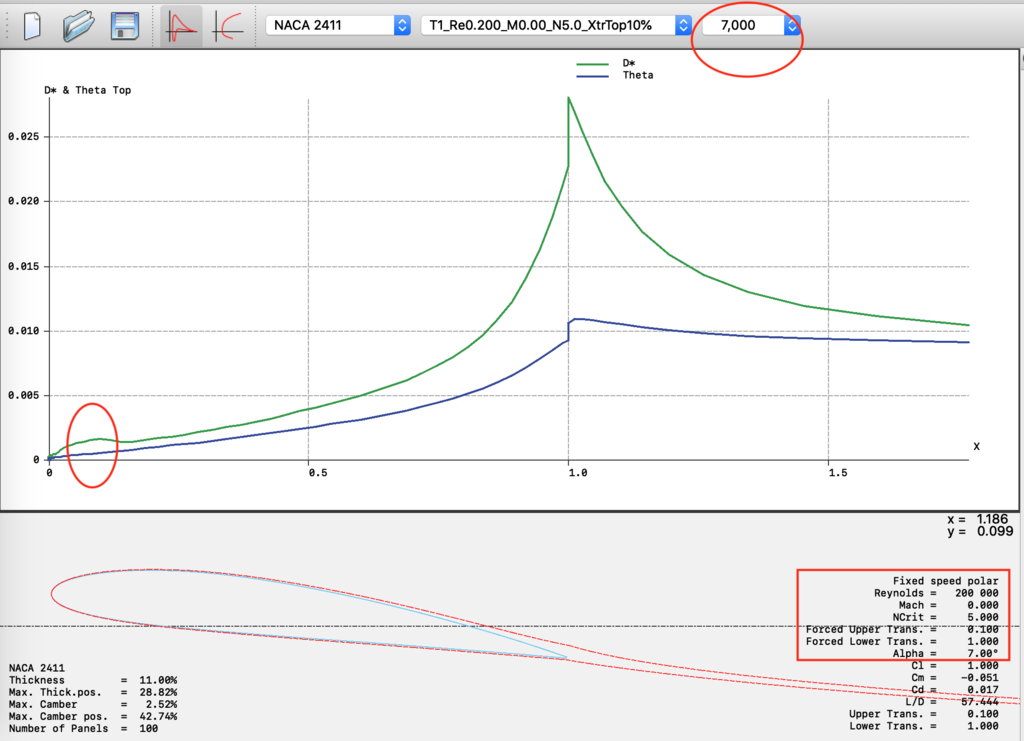Expand the T1_Re0.200_M0.00_N5.0_XtrTop10% polar dropdown
Image resolution: width=1024 pixels, height=741 pixels.
pyautogui.click(x=556, y=25)
